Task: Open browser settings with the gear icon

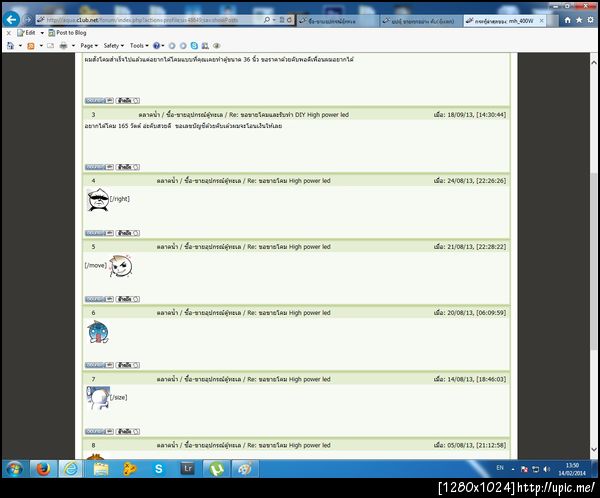Action: pyautogui.click(x=590, y=20)
